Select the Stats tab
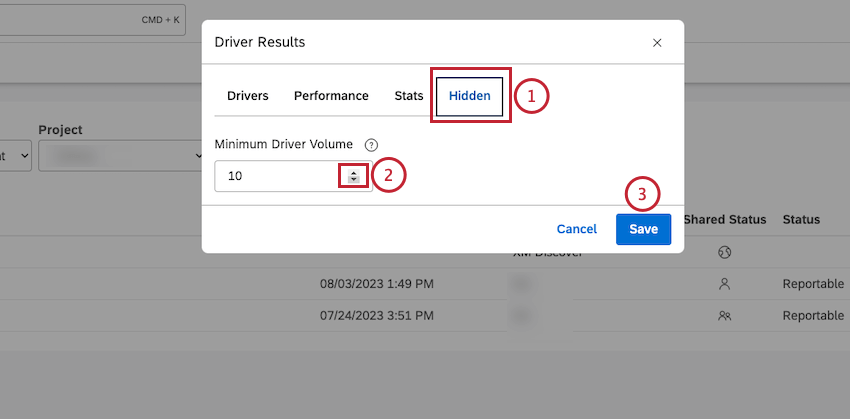The image size is (850, 419). click(x=409, y=96)
